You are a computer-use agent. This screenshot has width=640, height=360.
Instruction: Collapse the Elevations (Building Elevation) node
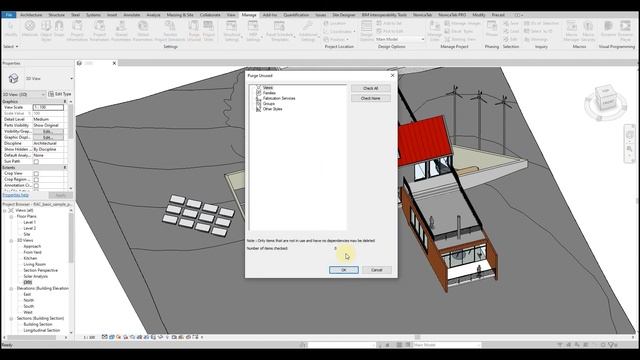click(11, 289)
